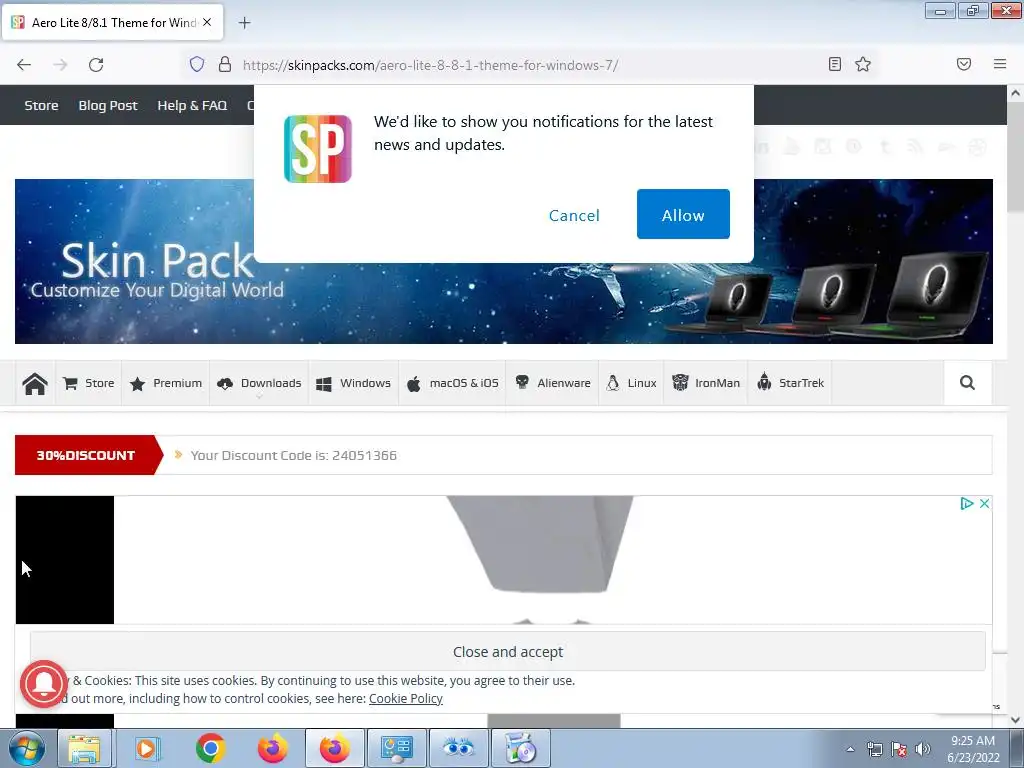Open Linux category in navigation
1024x768 pixels.
(x=632, y=383)
